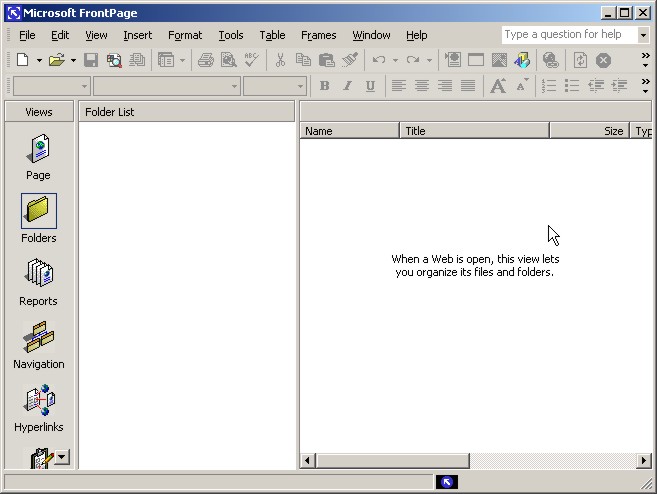Open the Undo history dropdown arrow
The width and height of the screenshot is (657, 494).
pos(395,60)
